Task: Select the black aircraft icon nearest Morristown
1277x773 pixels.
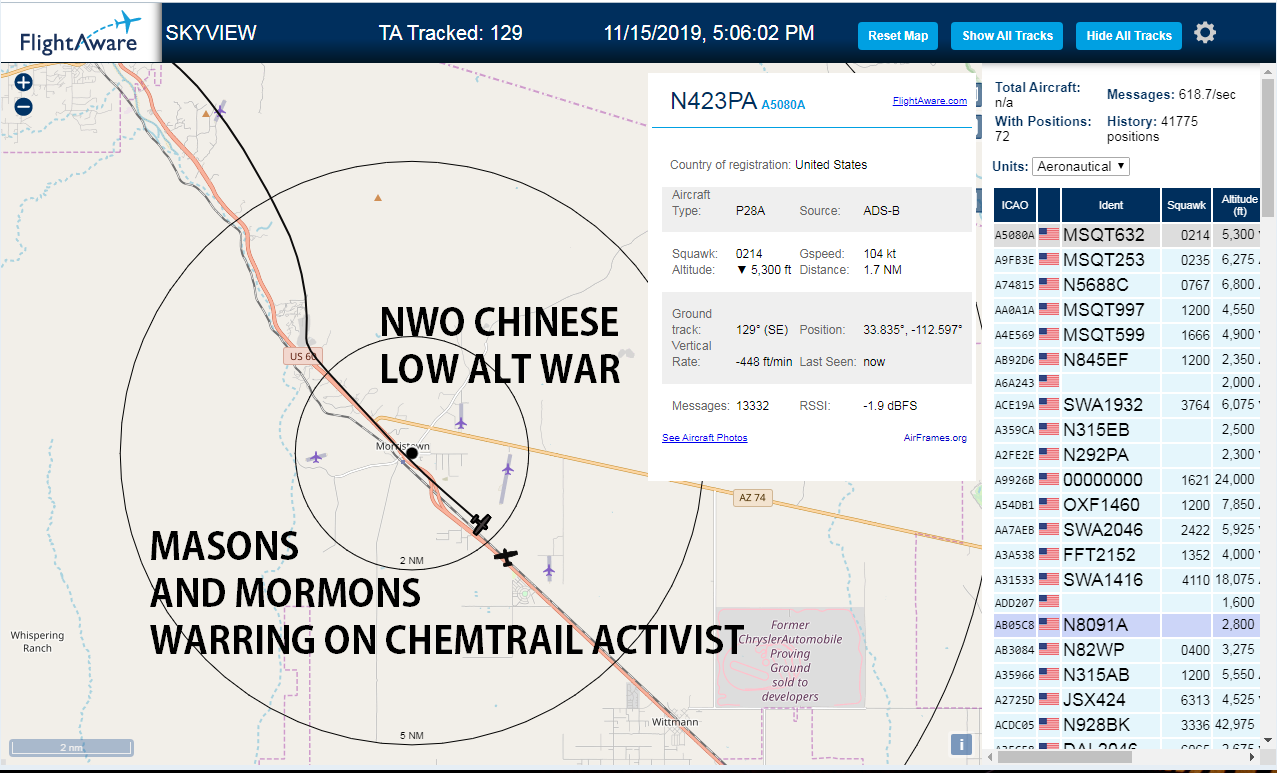Action: 482,524
